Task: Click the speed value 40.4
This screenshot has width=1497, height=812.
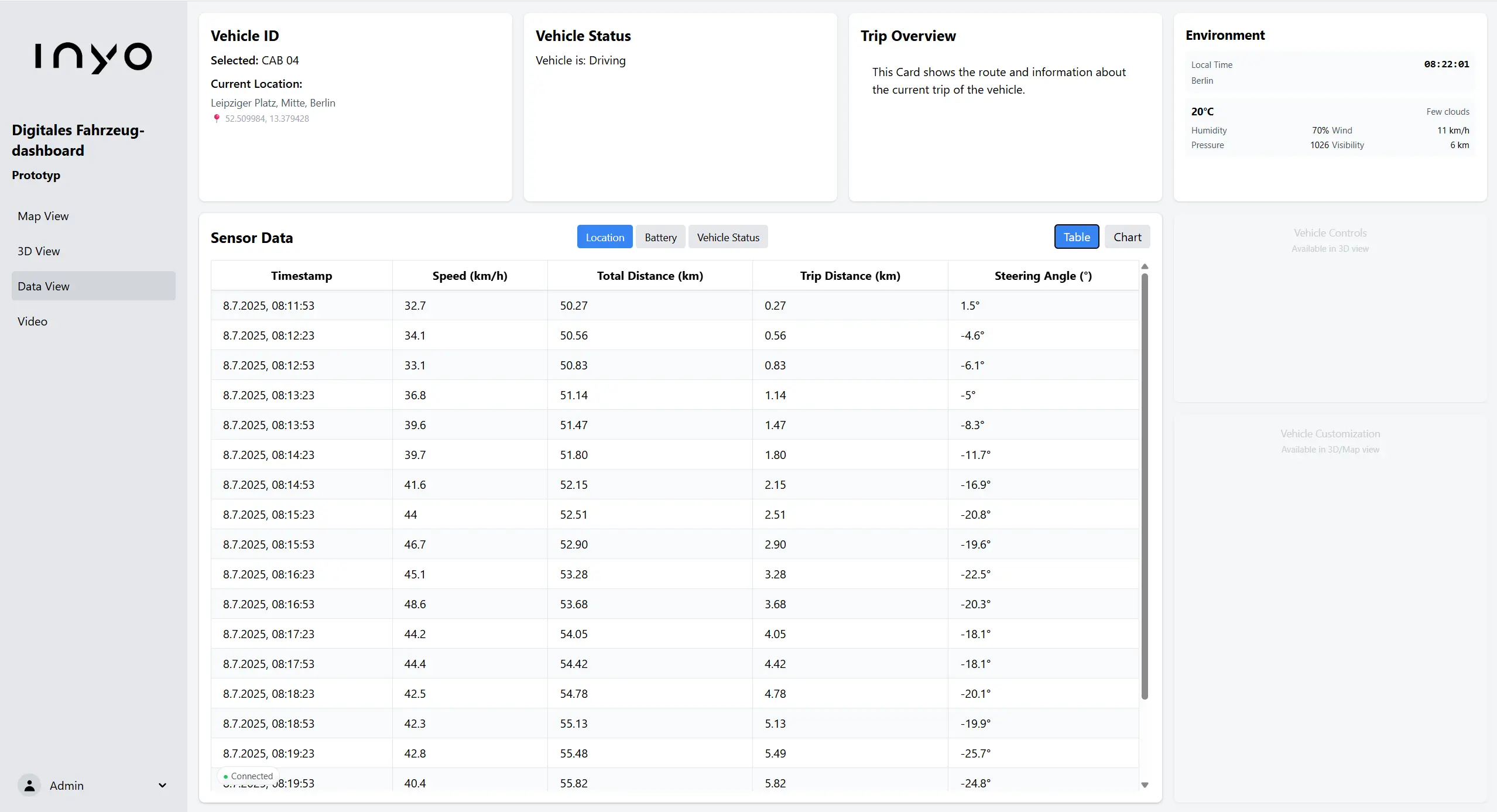Action: [x=415, y=783]
